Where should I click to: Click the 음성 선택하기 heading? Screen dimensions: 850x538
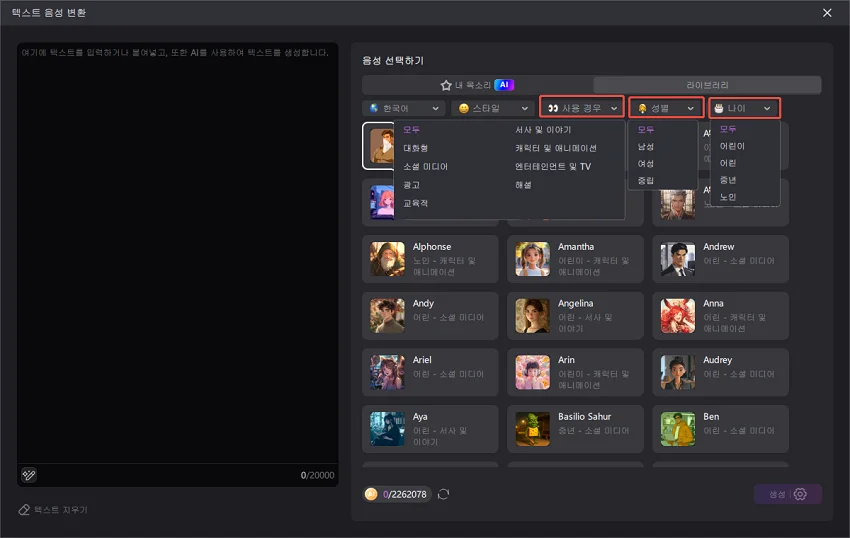(x=392, y=61)
